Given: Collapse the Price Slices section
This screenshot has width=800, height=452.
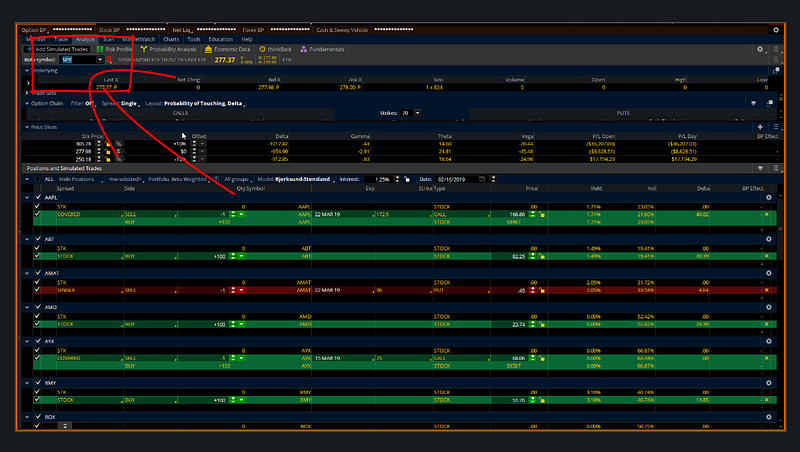Looking at the screenshot, I should click(x=27, y=126).
